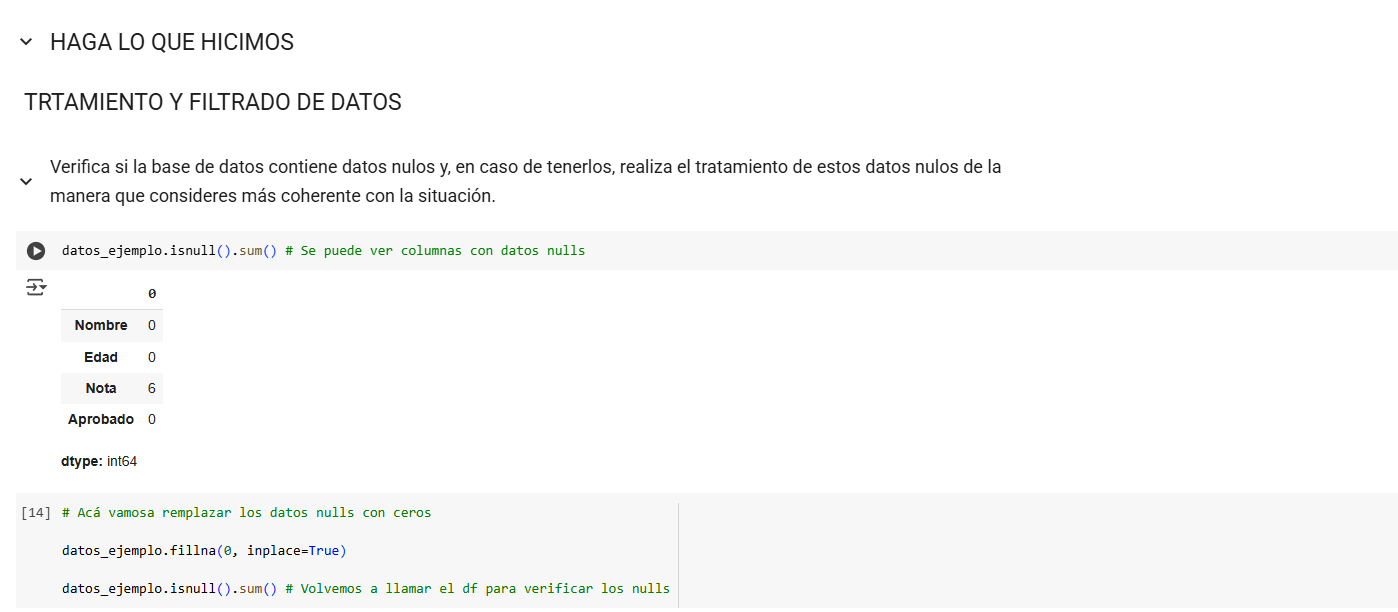Image resolution: width=1398 pixels, height=612 pixels.
Task: Click the Nota null count value 6
Action: (x=152, y=388)
